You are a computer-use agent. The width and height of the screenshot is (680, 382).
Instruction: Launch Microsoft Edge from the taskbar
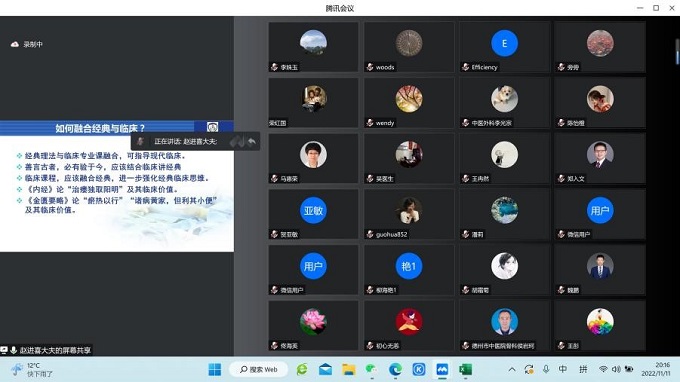pyautogui.click(x=395, y=369)
